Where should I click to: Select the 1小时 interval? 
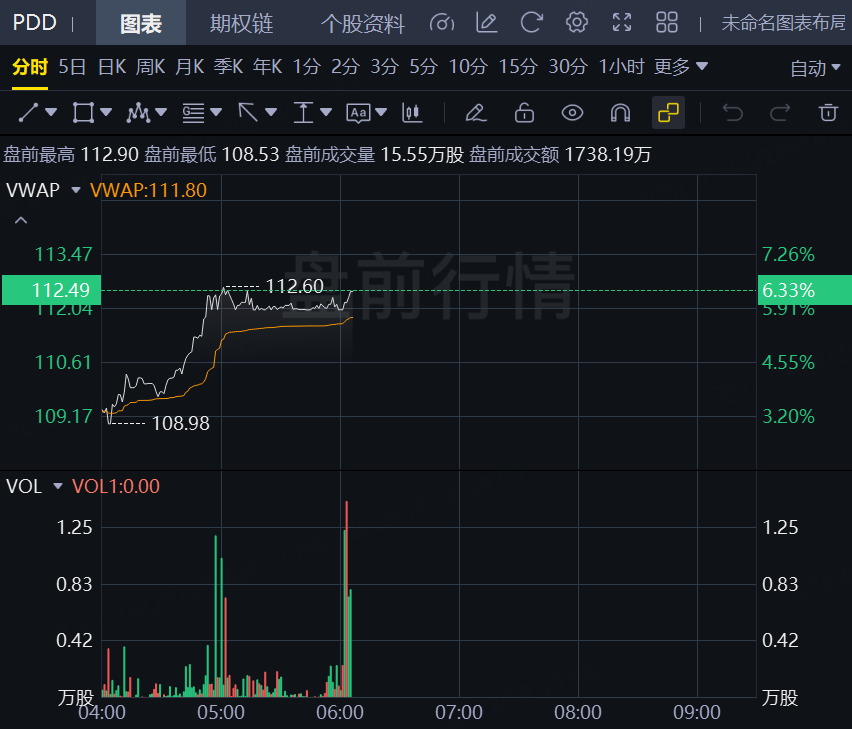click(622, 67)
